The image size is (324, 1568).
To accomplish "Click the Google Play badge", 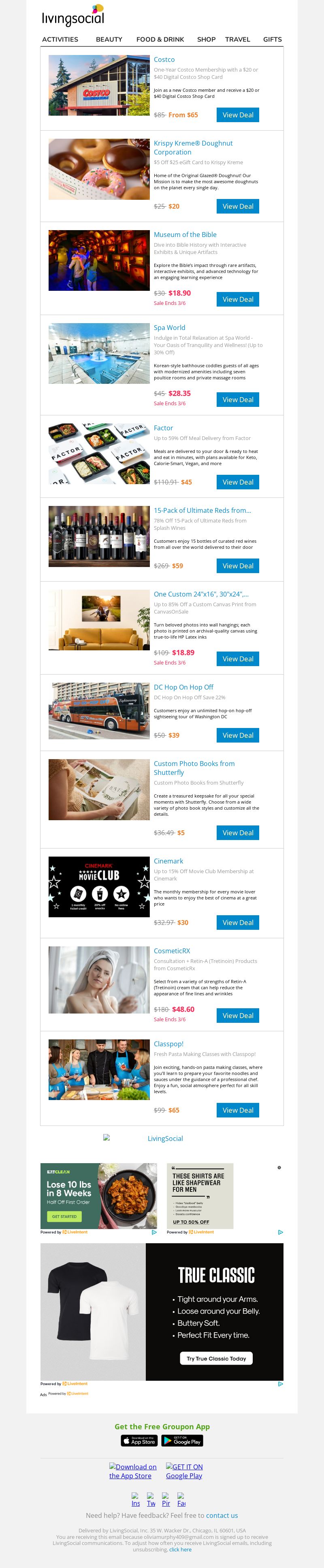I will (x=182, y=1441).
